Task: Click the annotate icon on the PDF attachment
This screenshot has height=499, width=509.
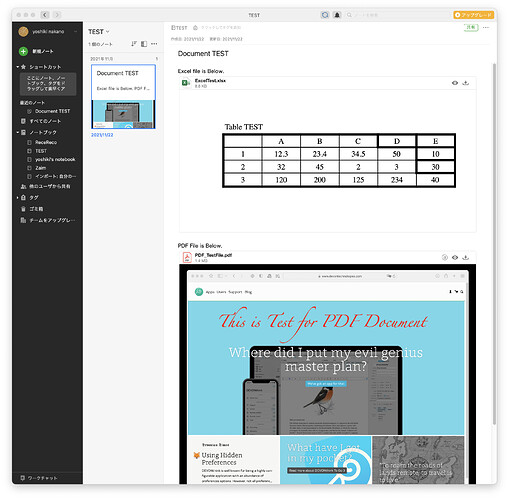Action: click(445, 257)
